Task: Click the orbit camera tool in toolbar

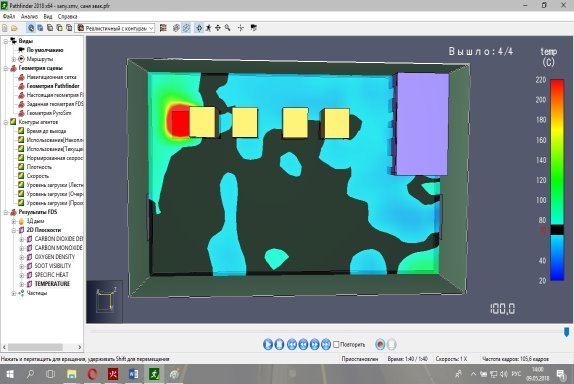Action: point(199,28)
